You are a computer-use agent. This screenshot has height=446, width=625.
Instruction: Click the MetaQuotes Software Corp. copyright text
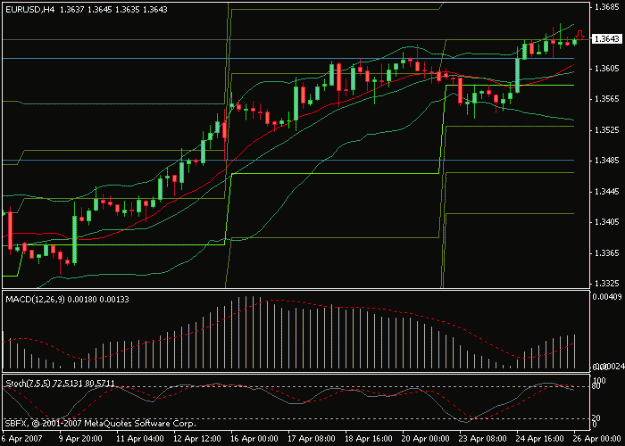pyautogui.click(x=100, y=423)
